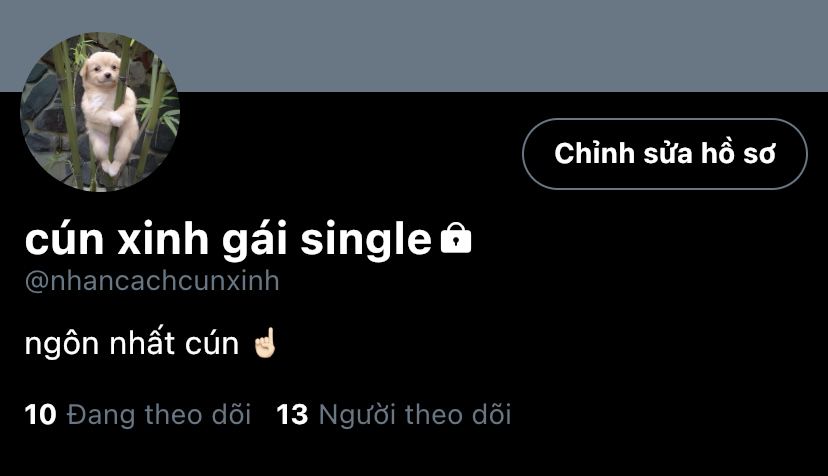Click the bio text 'ngôn nhất cún'
Screen dimensions: 828x476
click(x=131, y=344)
